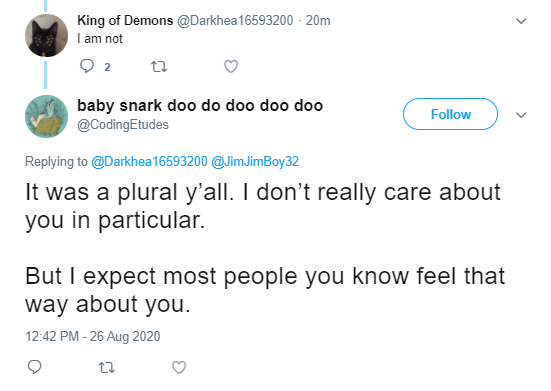Open the 20m timestamp link

[318, 20]
